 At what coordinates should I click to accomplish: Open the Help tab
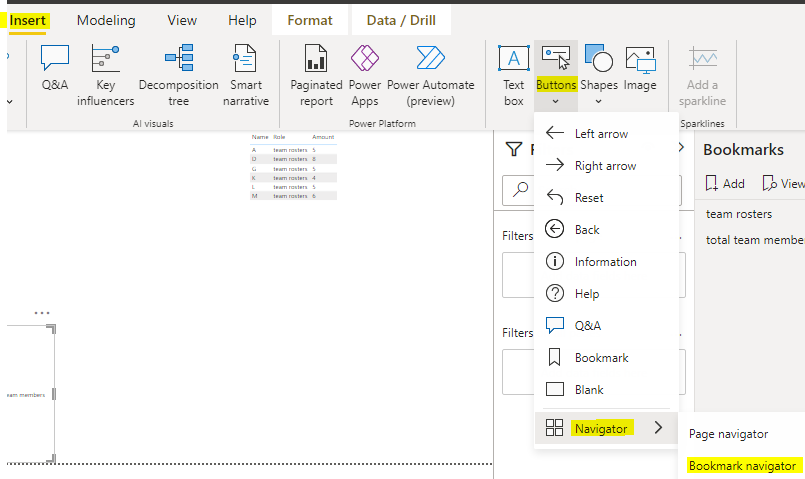[242, 21]
